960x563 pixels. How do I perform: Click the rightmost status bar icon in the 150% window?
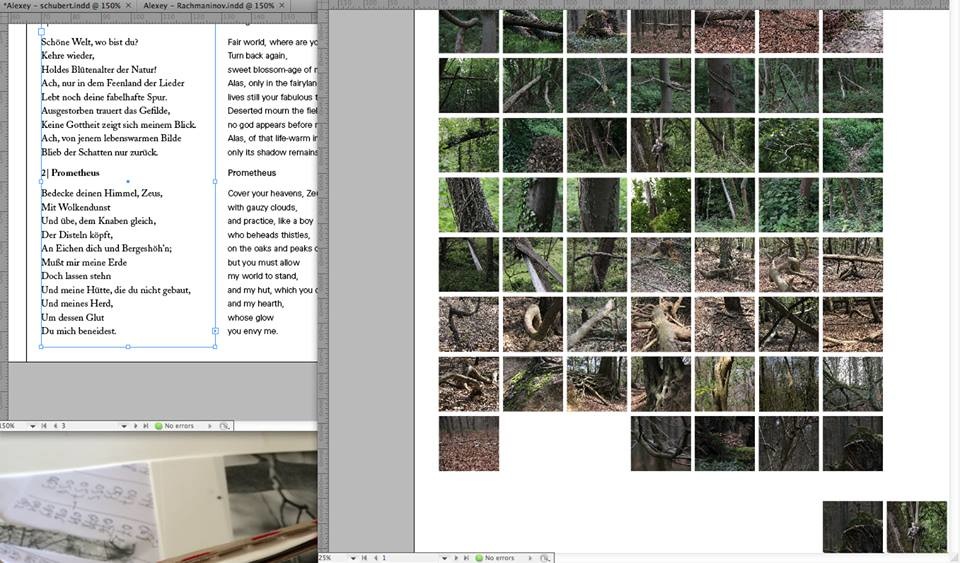[x=225, y=426]
